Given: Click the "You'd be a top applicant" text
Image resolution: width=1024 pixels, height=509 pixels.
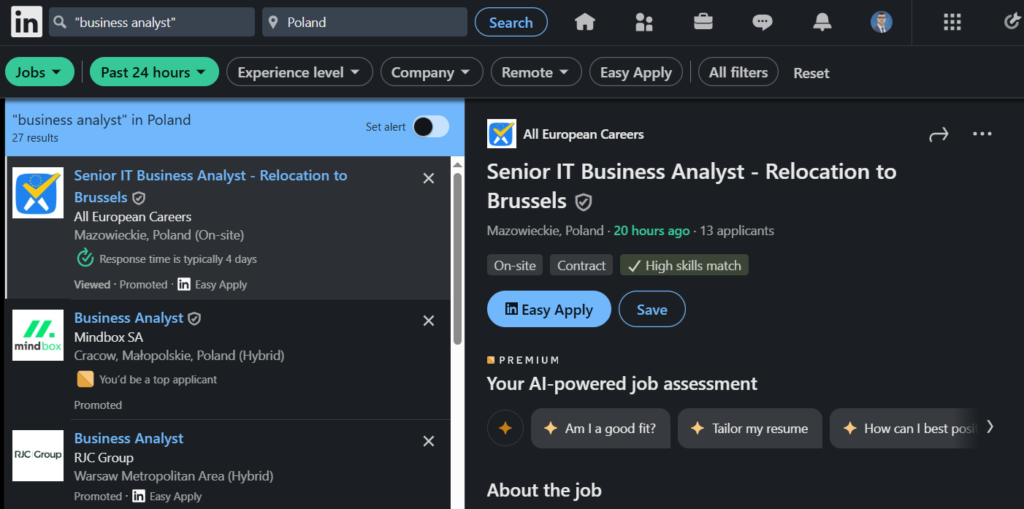Looking at the screenshot, I should [x=158, y=380].
